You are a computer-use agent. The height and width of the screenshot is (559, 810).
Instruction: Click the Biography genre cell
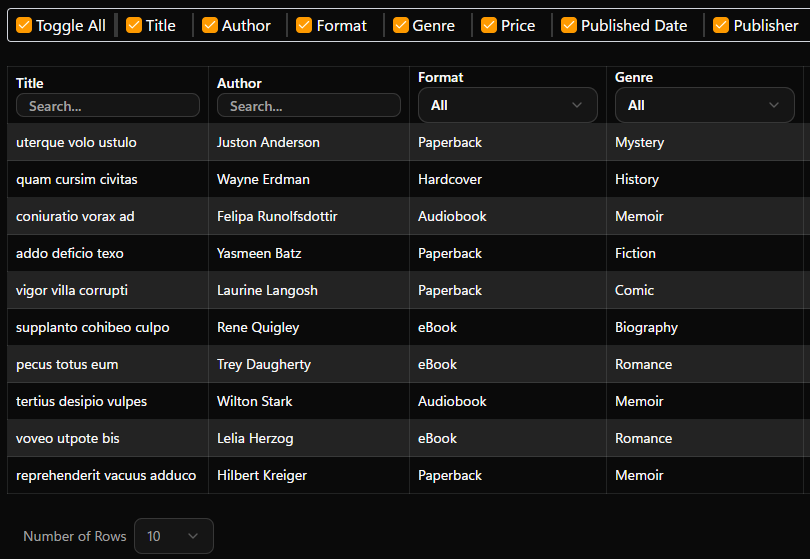coord(646,328)
